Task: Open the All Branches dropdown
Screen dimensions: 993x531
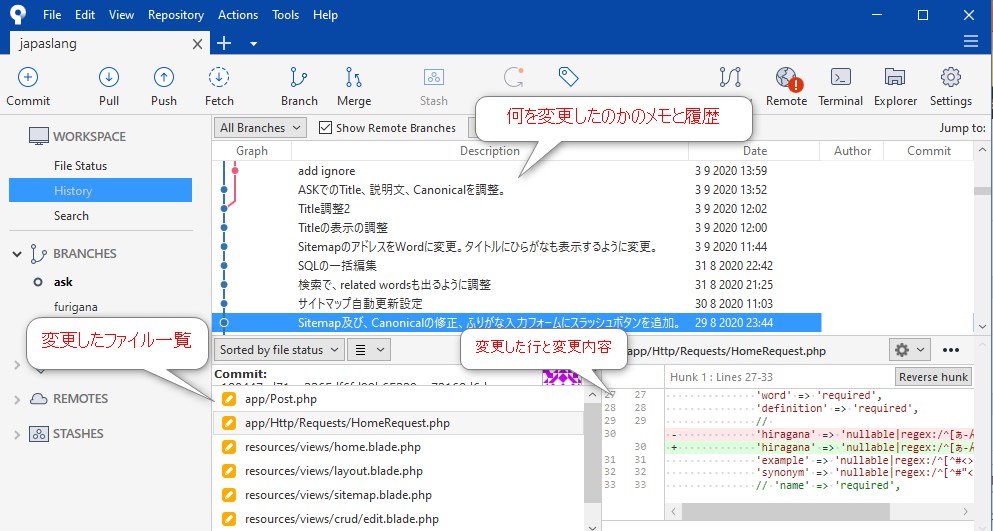Action: [x=261, y=128]
